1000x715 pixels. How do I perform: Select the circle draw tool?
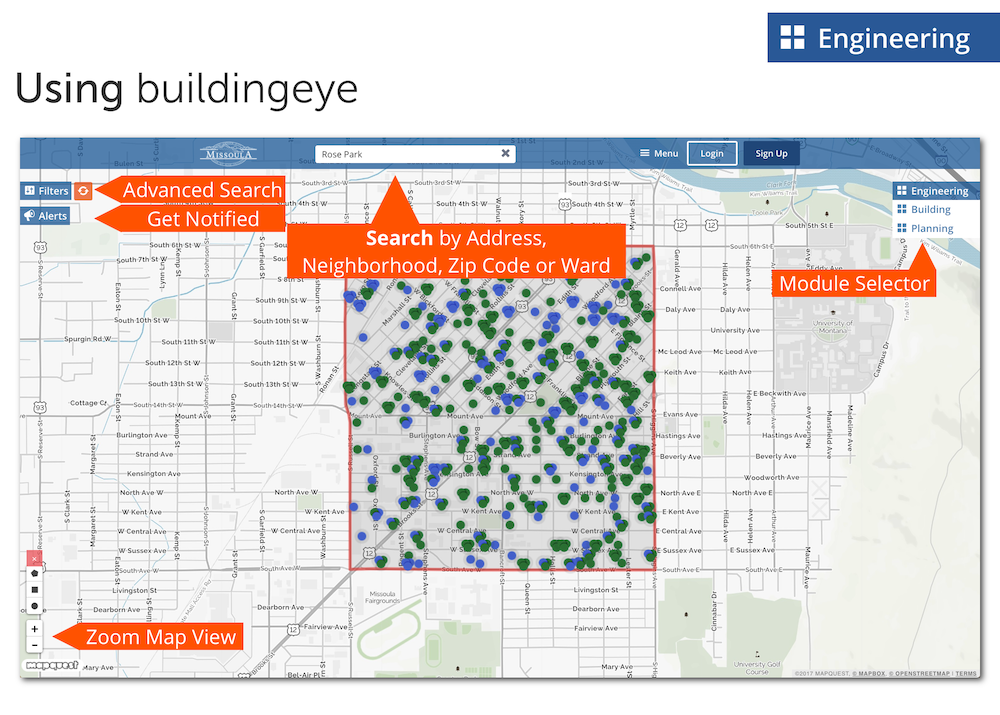click(x=34, y=606)
